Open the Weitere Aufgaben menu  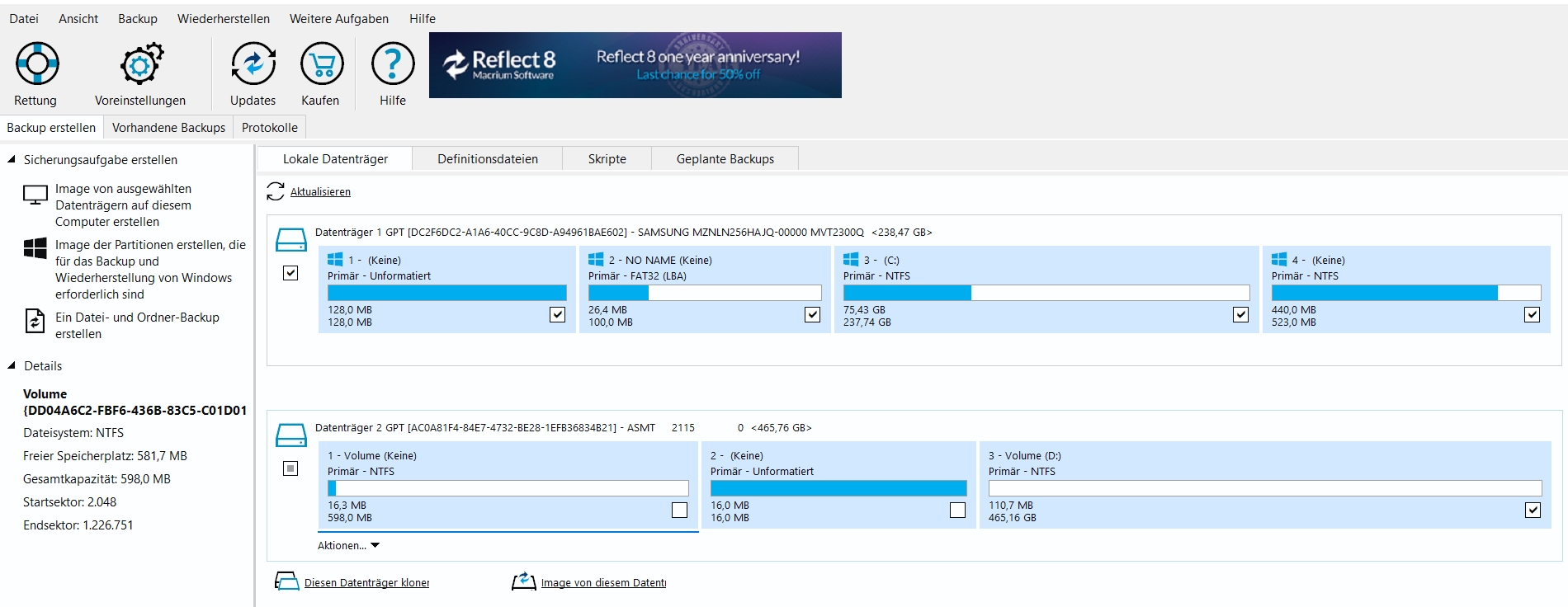coord(339,18)
